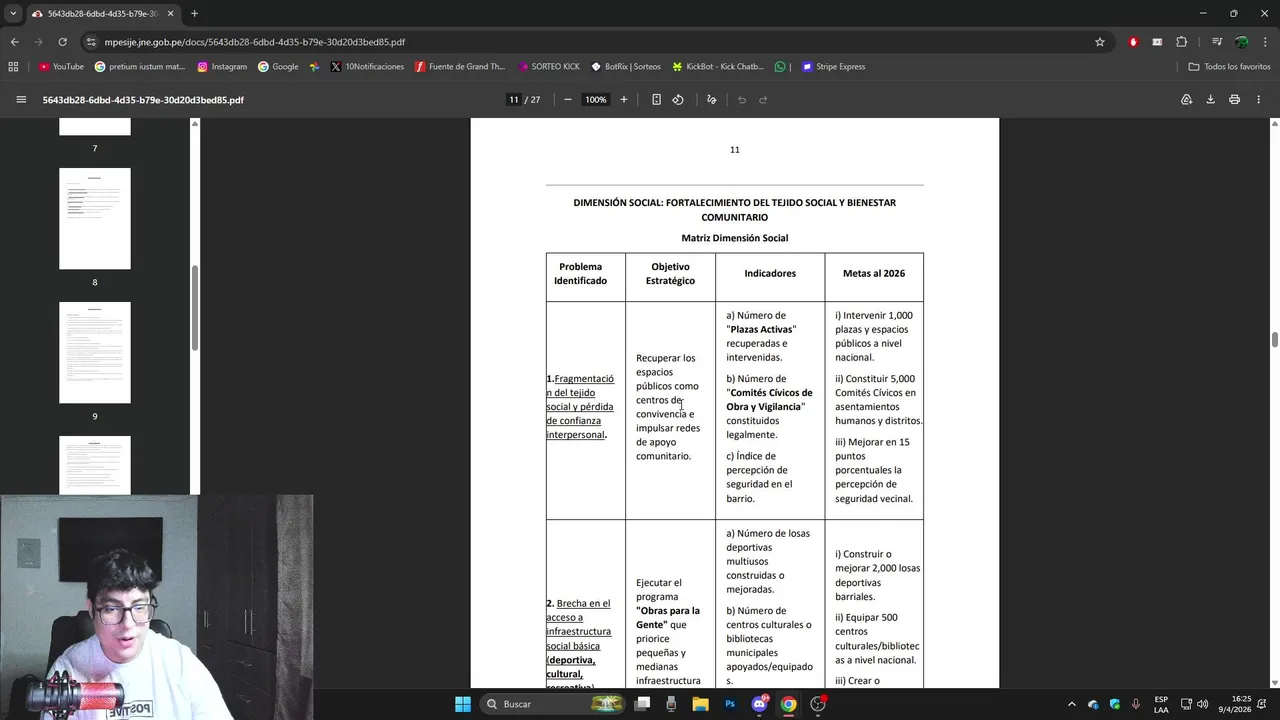Print the PDF document
1280x720 pixels.
click(x=1234, y=100)
